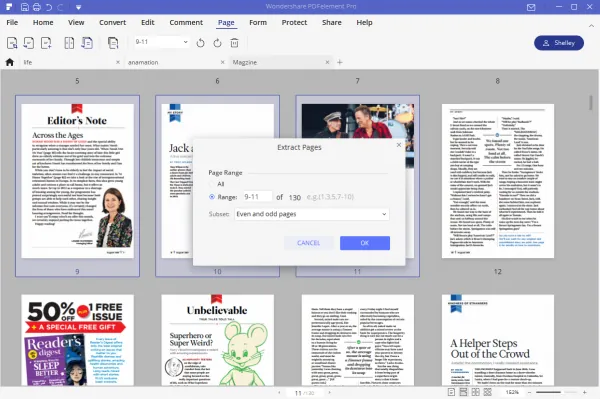
Task: Click the split page icon
Action: [69, 43]
